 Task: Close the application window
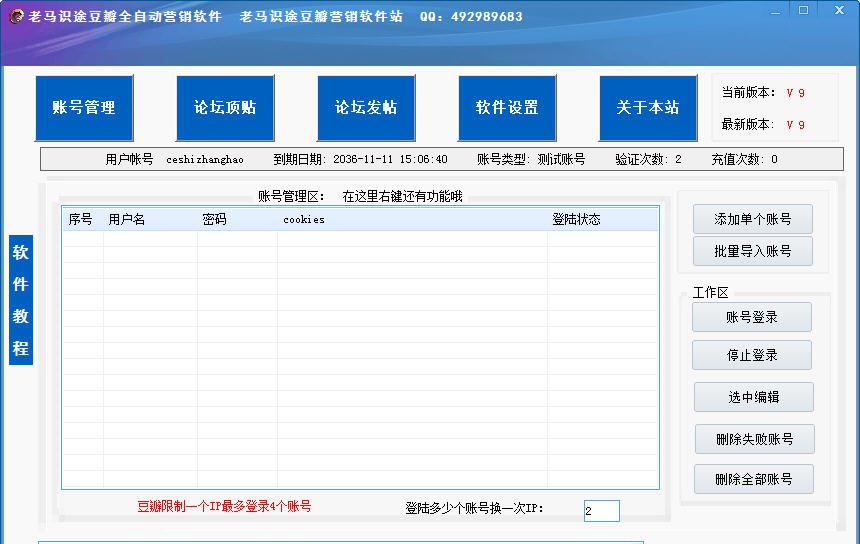click(x=839, y=10)
